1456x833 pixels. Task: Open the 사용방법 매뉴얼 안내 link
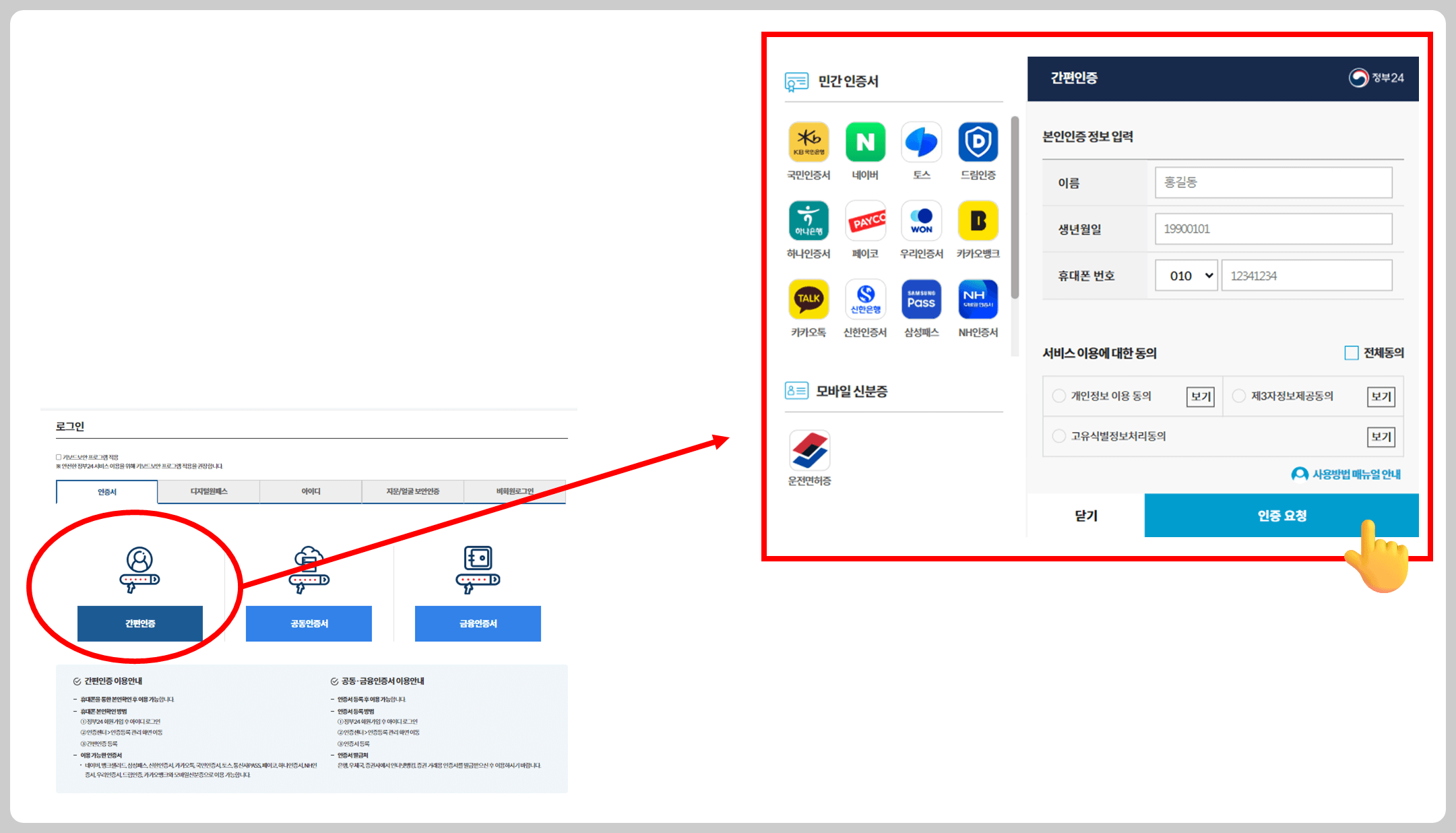pos(1346,474)
